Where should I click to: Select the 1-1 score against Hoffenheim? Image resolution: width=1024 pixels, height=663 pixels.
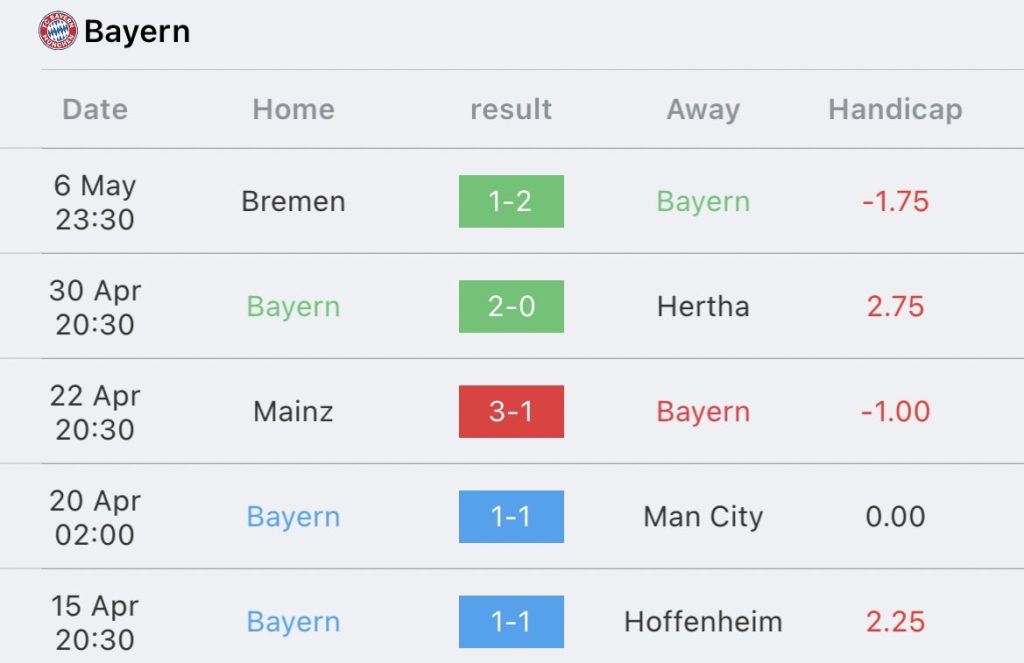[511, 622]
